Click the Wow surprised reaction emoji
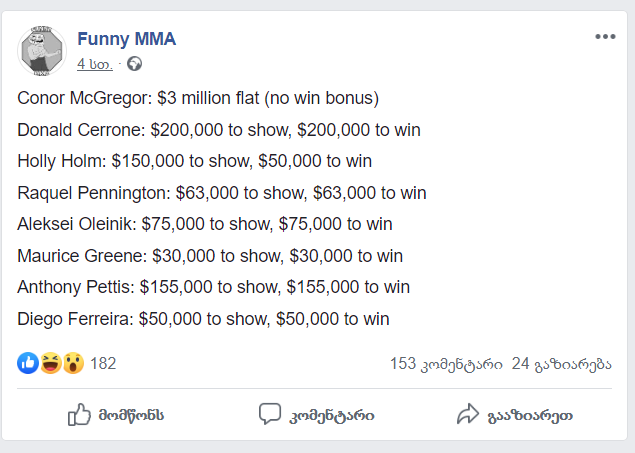Screen dimensions: 635x453 click(72, 363)
